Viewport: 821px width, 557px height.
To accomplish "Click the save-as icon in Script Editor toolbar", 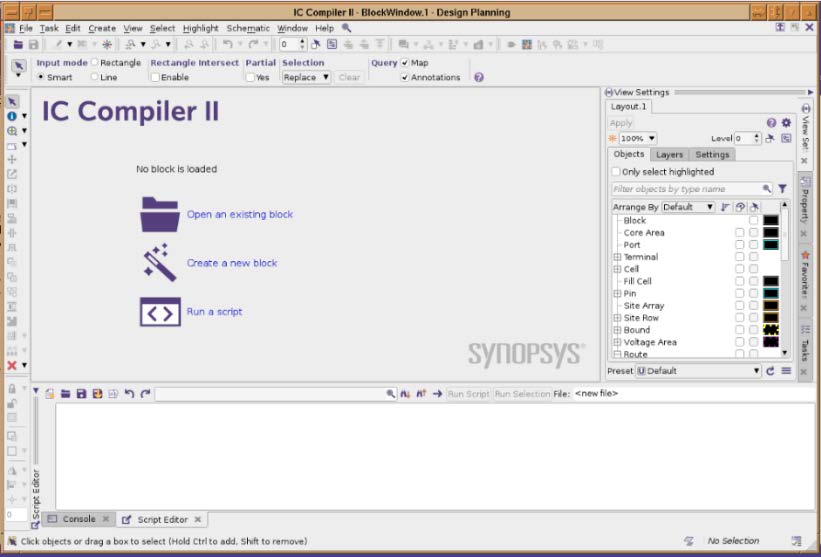I will click(x=97, y=394).
